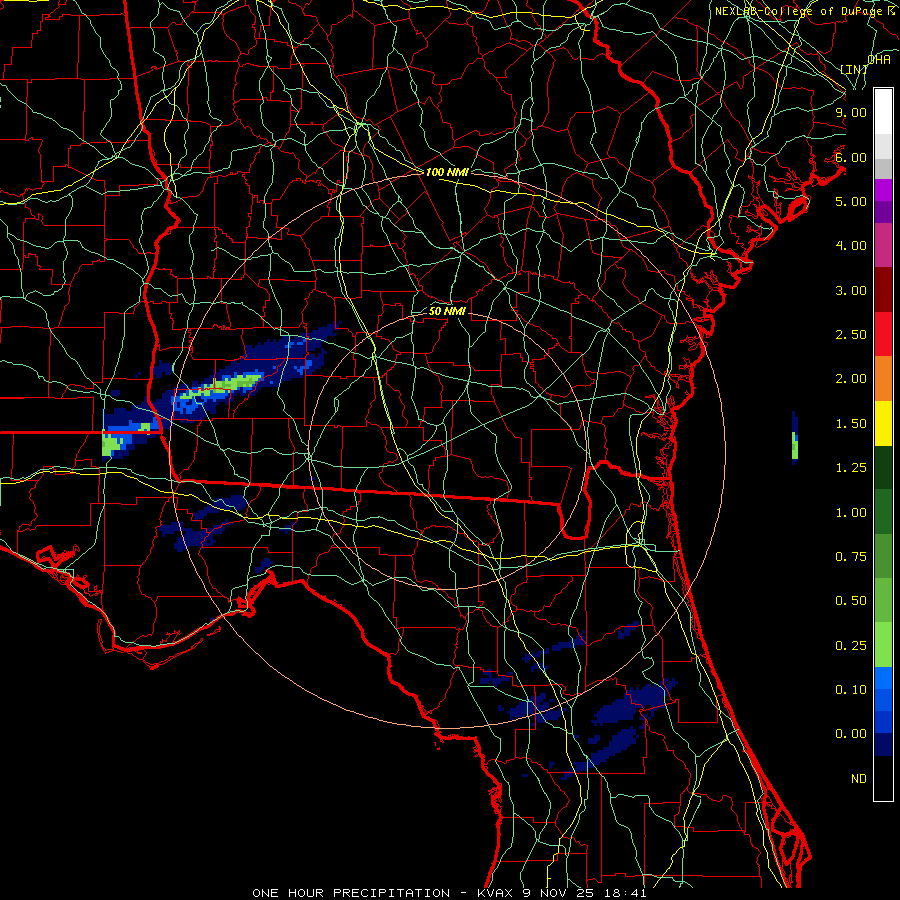Click the 1.50 legend value
The image size is (900, 900).
pos(851,424)
